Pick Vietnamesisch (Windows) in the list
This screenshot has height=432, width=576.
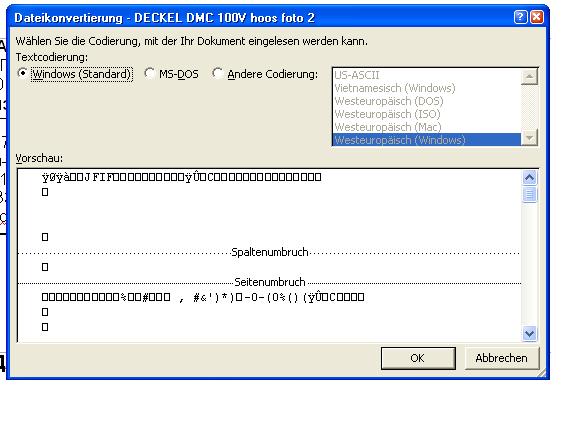[426, 88]
